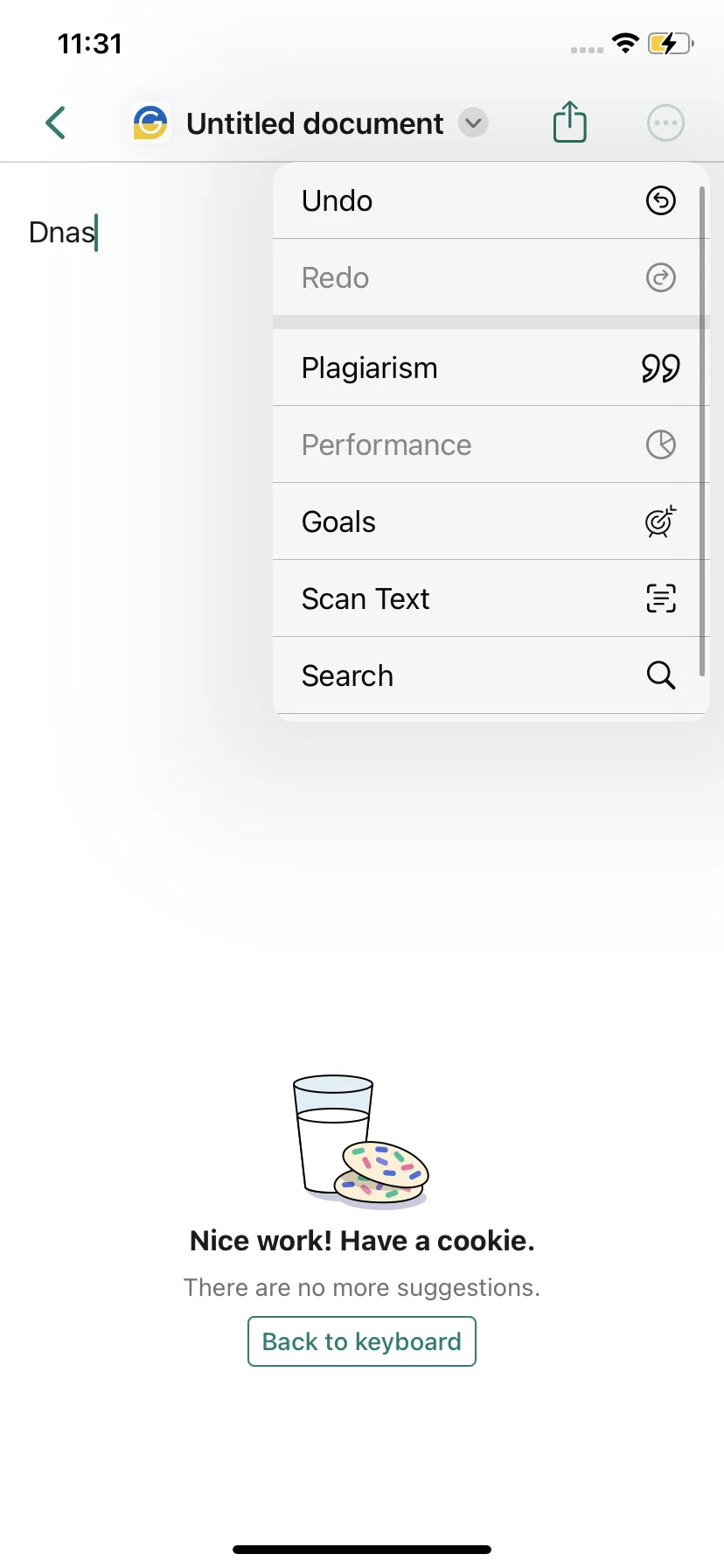This screenshot has height=1568, width=724.
Task: Open the share sheet icon
Action: [569, 121]
